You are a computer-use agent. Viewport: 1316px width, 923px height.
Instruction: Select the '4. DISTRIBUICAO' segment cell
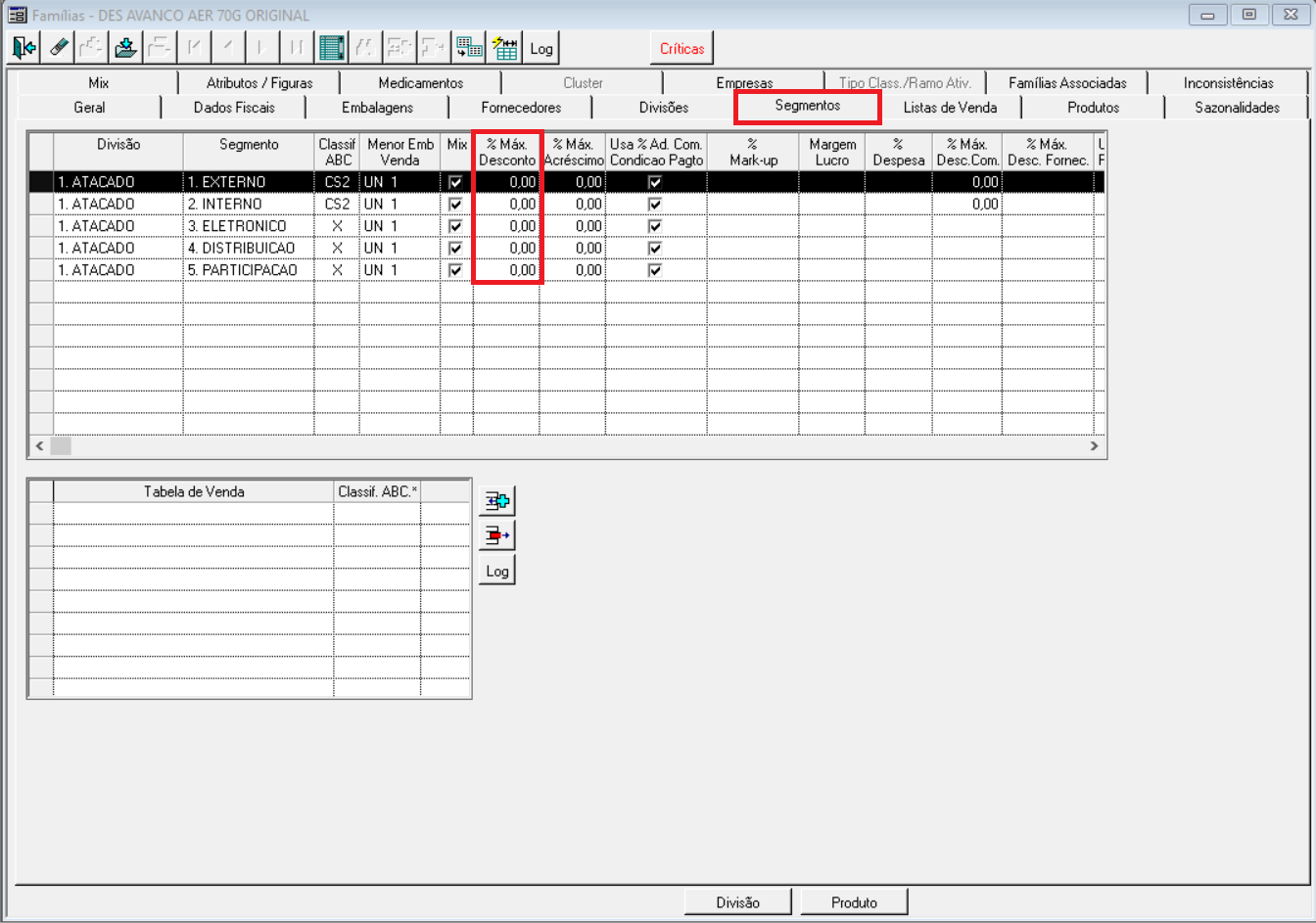point(249,248)
